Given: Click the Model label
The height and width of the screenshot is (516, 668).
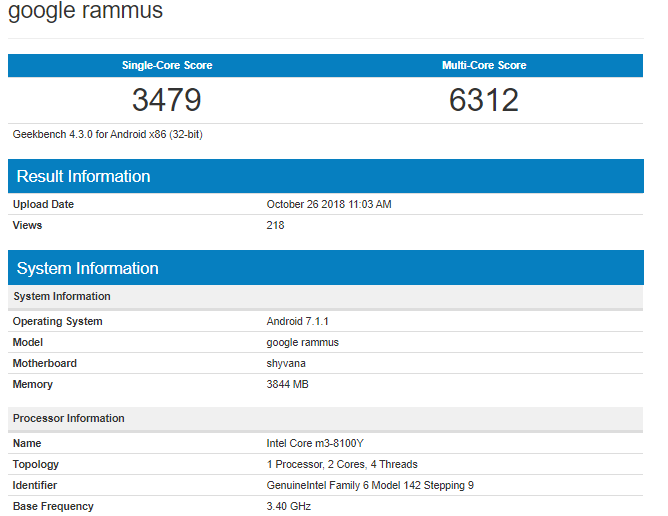Looking at the screenshot, I should coord(28,342).
